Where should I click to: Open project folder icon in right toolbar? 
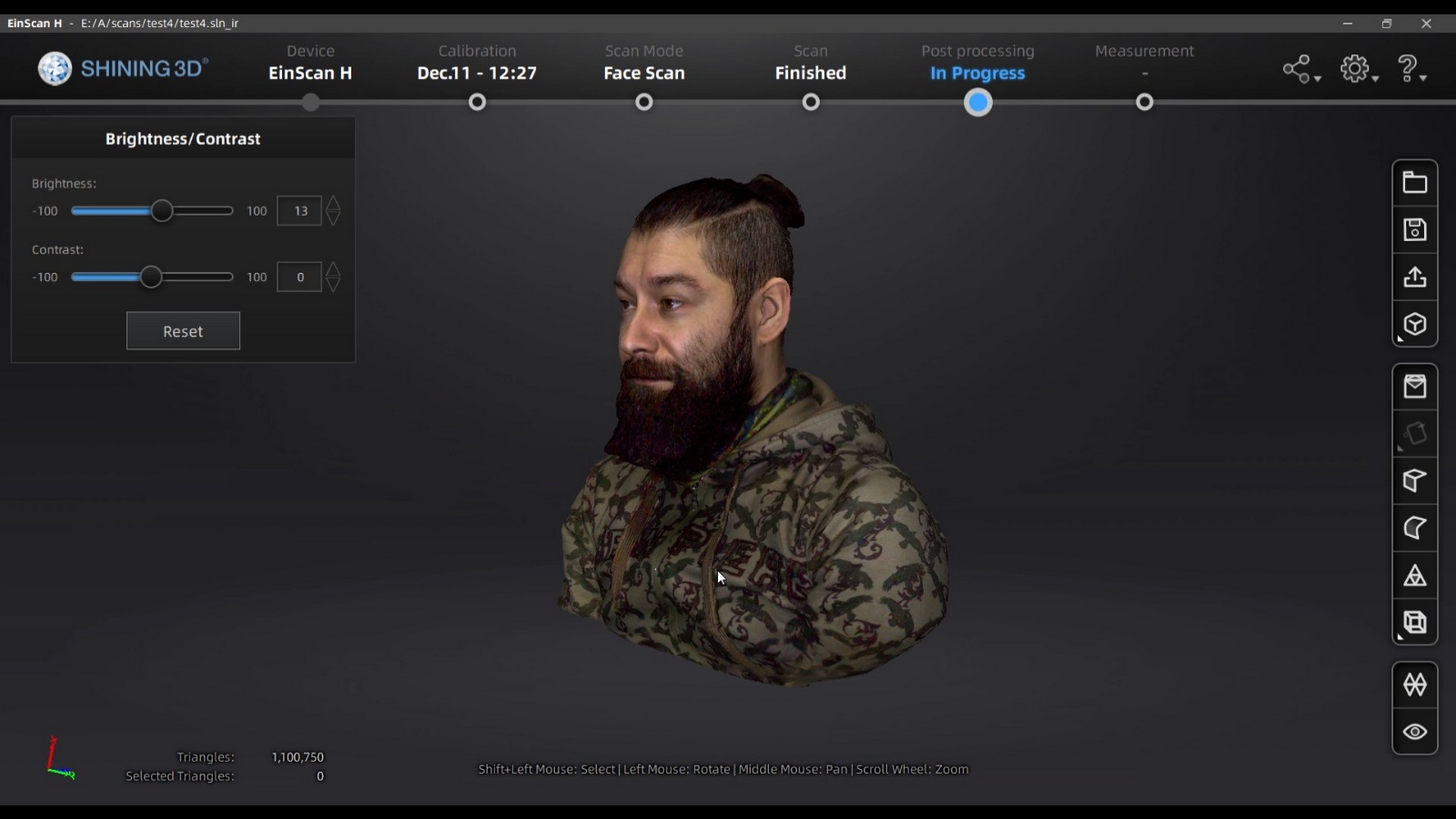1414,183
